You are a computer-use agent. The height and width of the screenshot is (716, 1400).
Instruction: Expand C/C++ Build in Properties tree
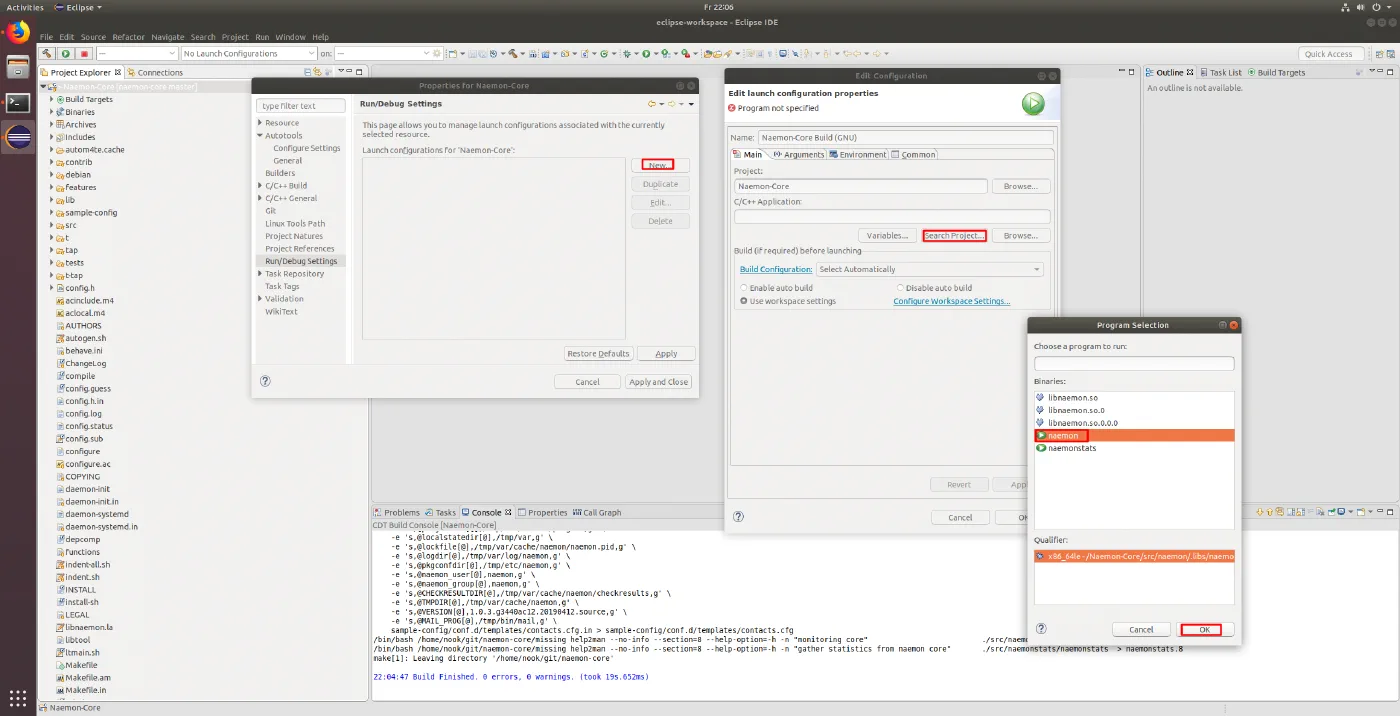click(260, 185)
